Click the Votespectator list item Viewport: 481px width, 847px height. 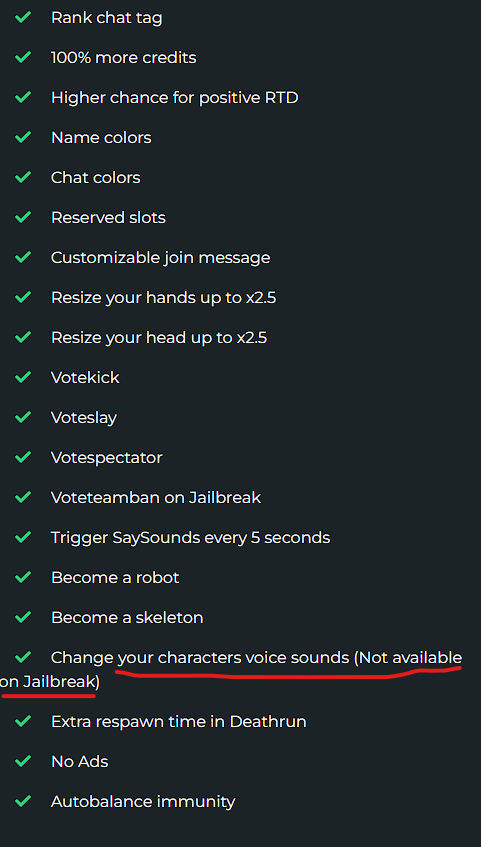[x=106, y=458]
